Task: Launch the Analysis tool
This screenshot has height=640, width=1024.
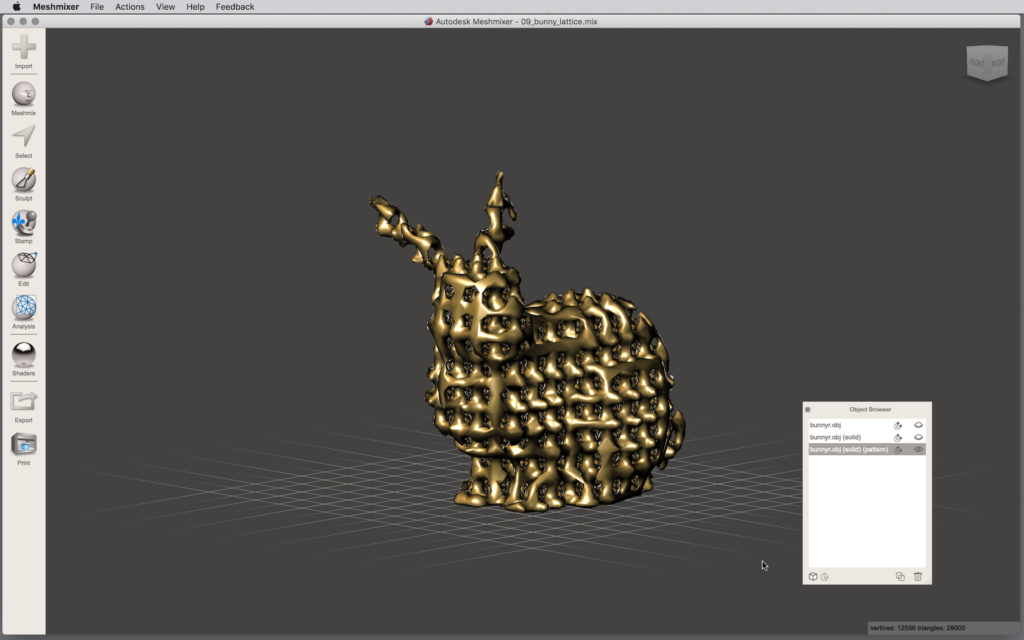Action: click(x=24, y=308)
